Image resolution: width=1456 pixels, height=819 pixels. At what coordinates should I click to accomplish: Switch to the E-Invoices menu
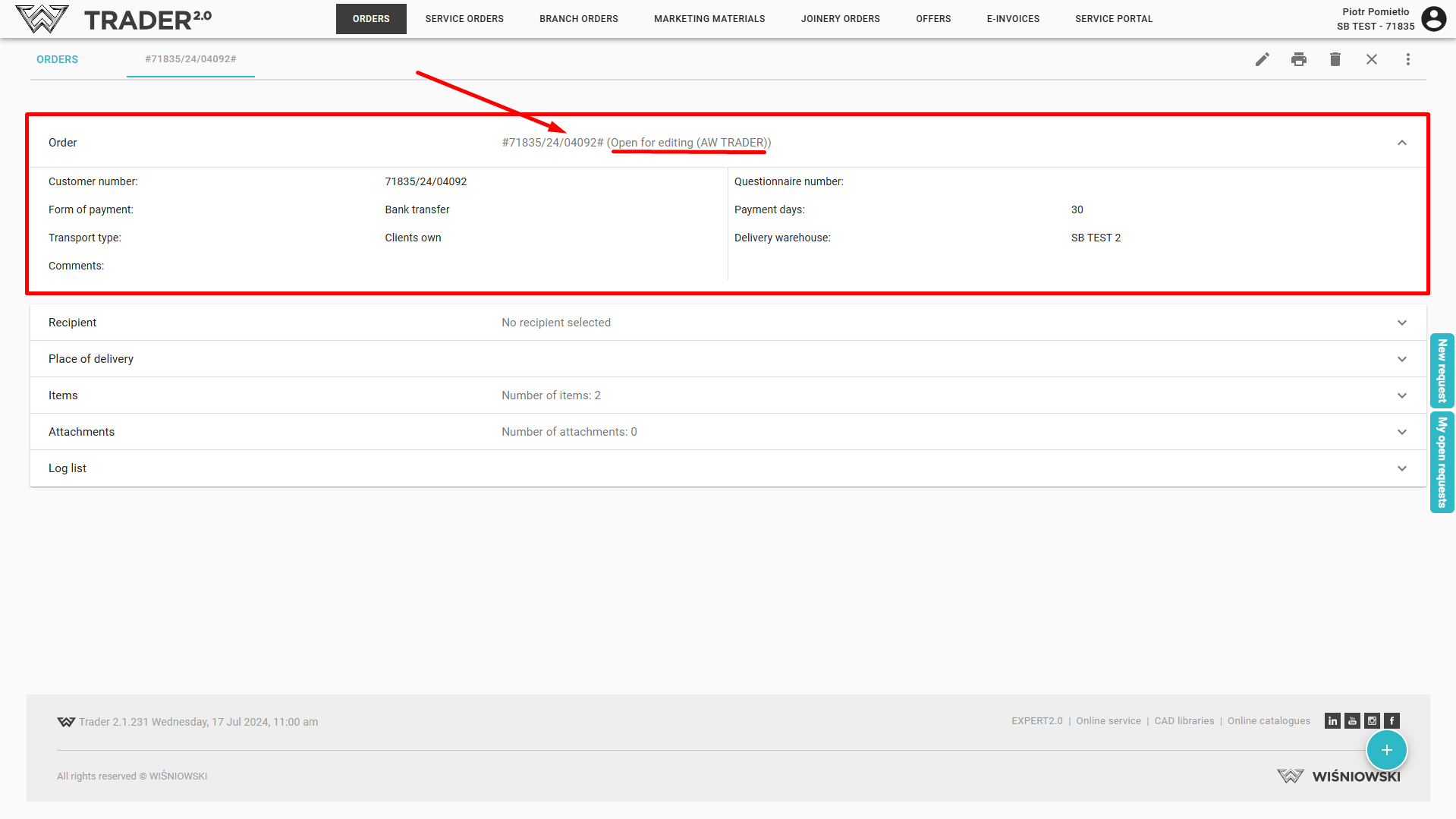1013,19
